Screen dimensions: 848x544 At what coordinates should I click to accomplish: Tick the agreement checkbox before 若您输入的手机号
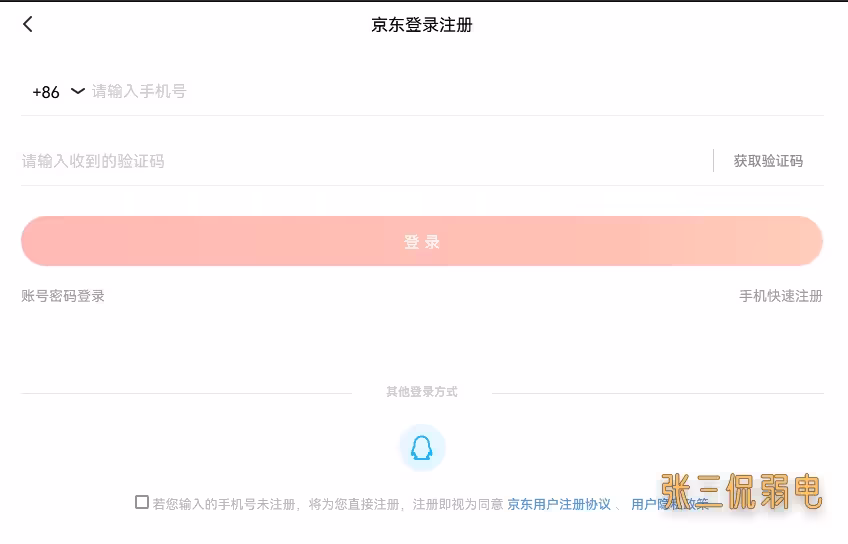tap(142, 502)
